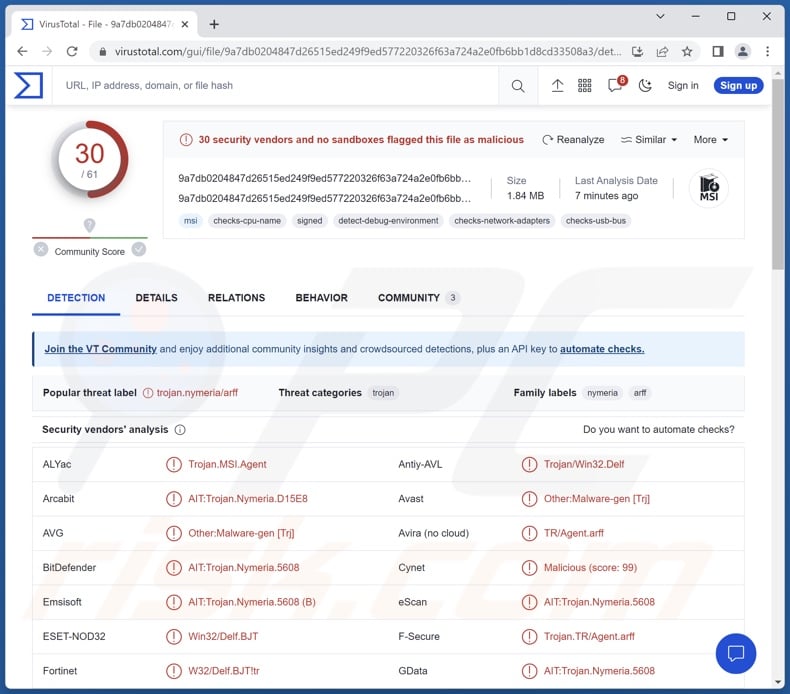Click 'Do you want to automate checks?' text
Screen dimensions: 790x694
(659, 429)
